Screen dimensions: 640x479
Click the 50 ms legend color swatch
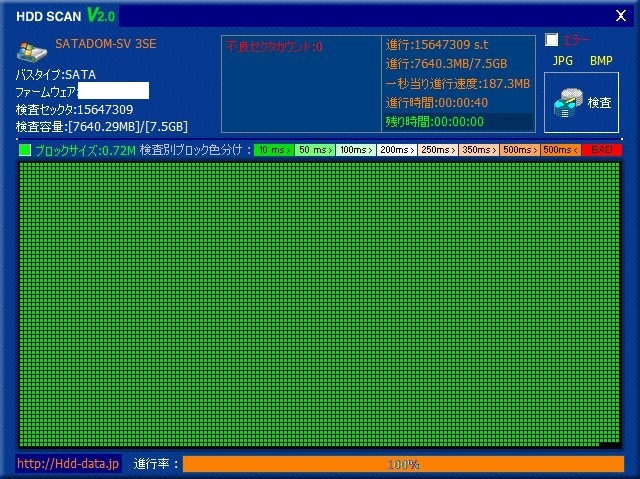coord(315,150)
